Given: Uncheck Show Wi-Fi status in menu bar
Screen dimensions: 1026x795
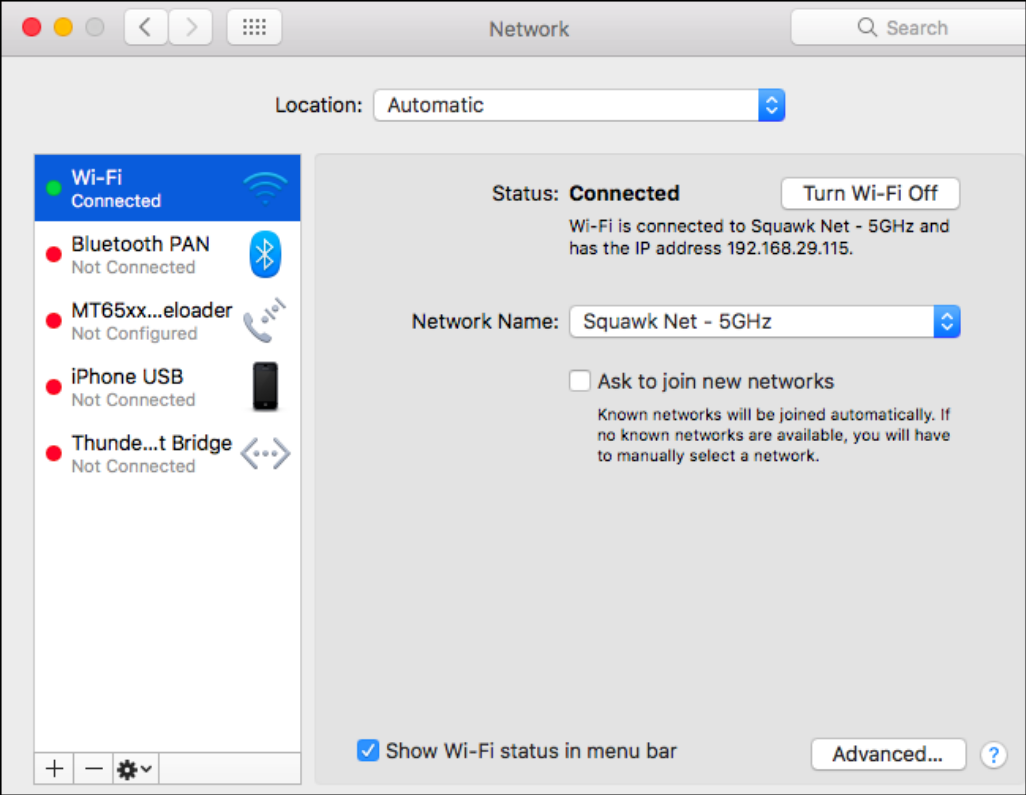Looking at the screenshot, I should [x=368, y=750].
